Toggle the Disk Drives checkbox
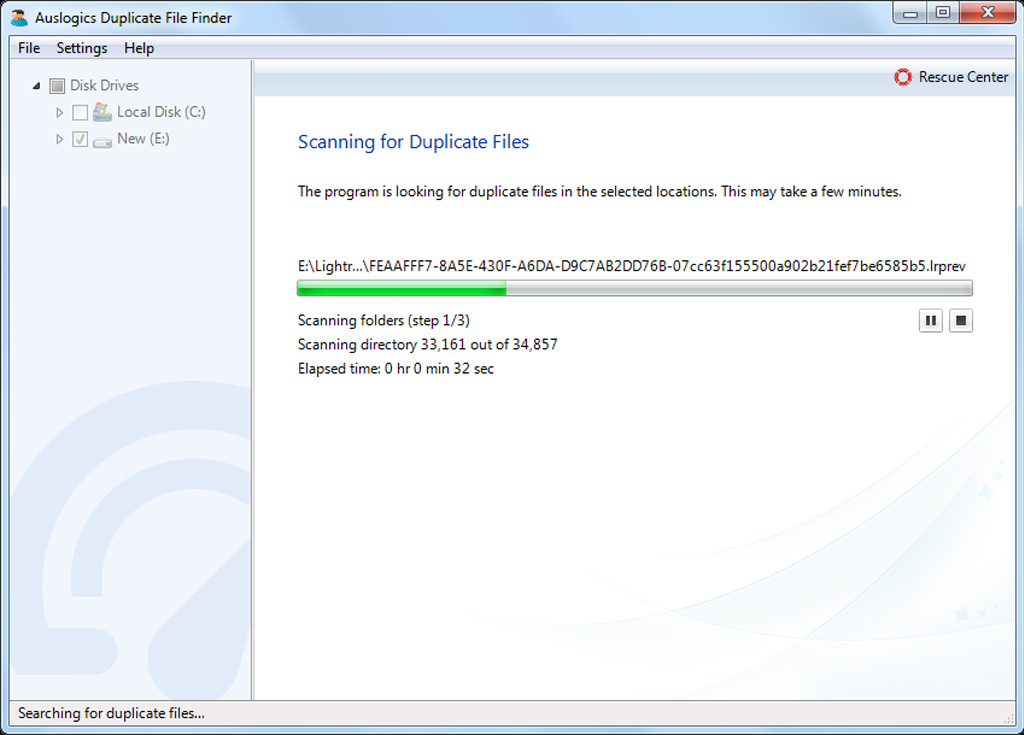 tap(57, 86)
